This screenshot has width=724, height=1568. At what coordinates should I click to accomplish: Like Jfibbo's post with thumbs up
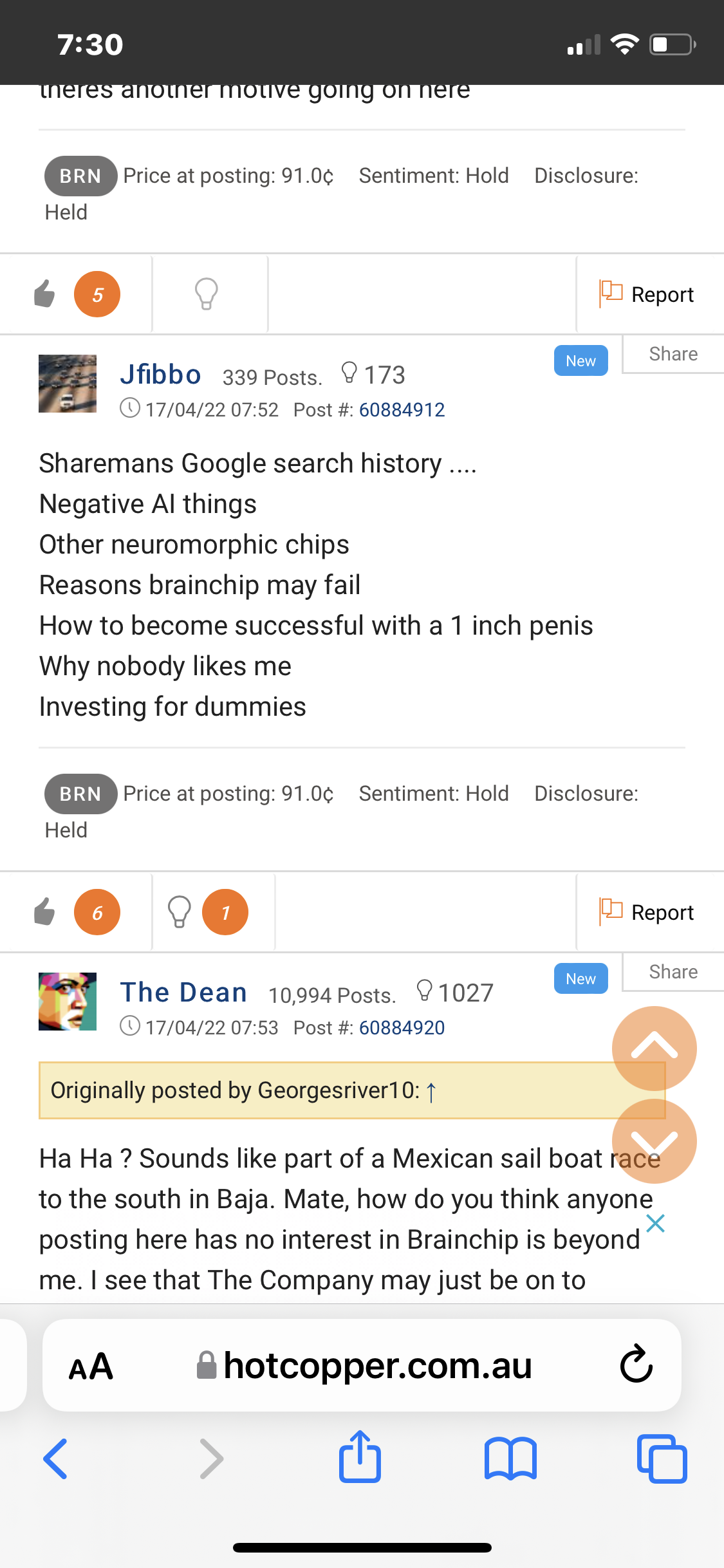[45, 912]
